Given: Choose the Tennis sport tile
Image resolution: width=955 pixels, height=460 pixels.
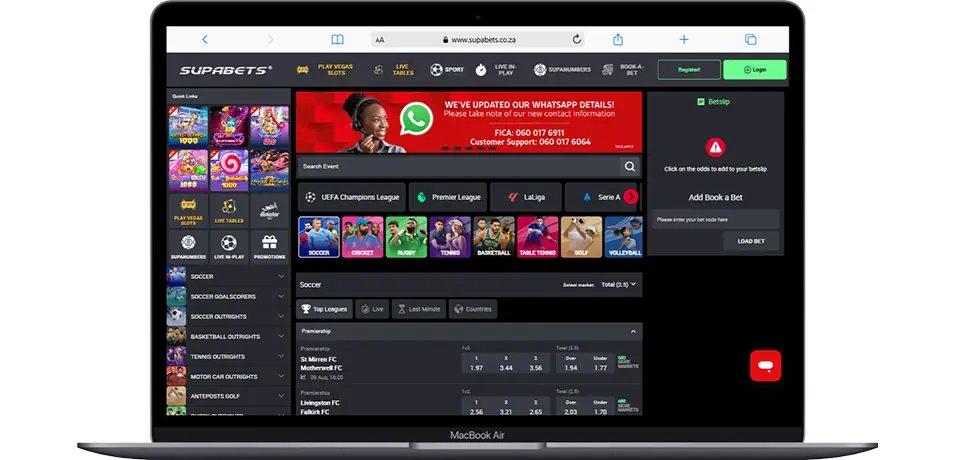Looking at the screenshot, I should 450,237.
